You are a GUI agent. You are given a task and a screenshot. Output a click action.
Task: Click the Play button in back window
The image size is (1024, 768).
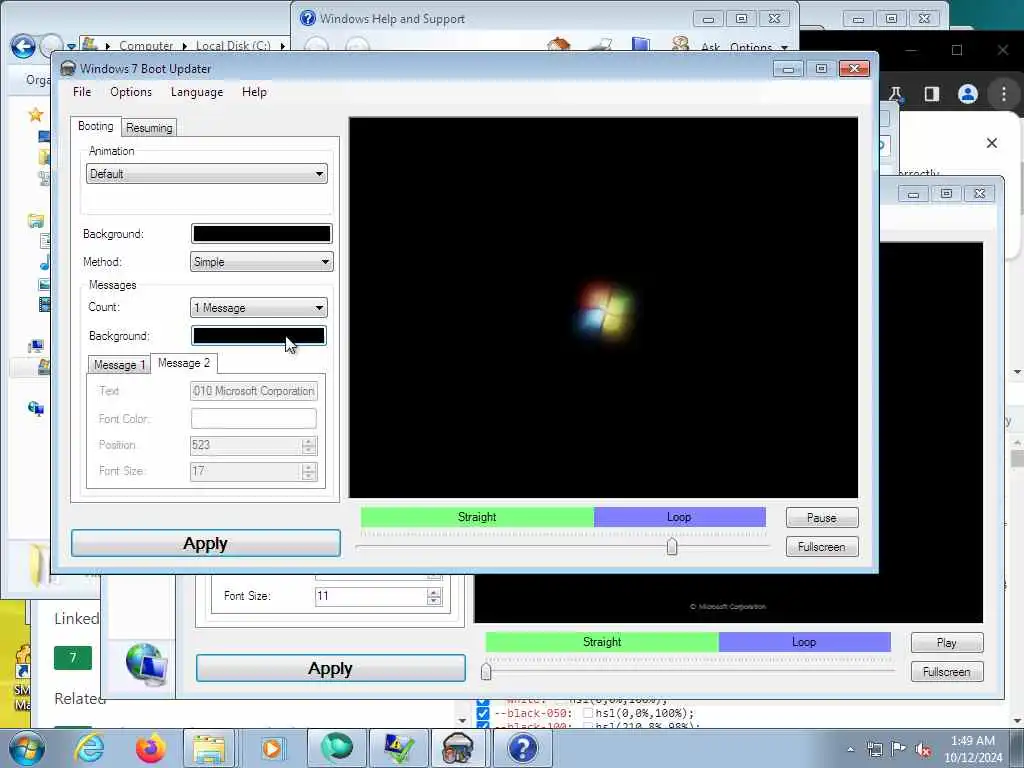(x=946, y=643)
